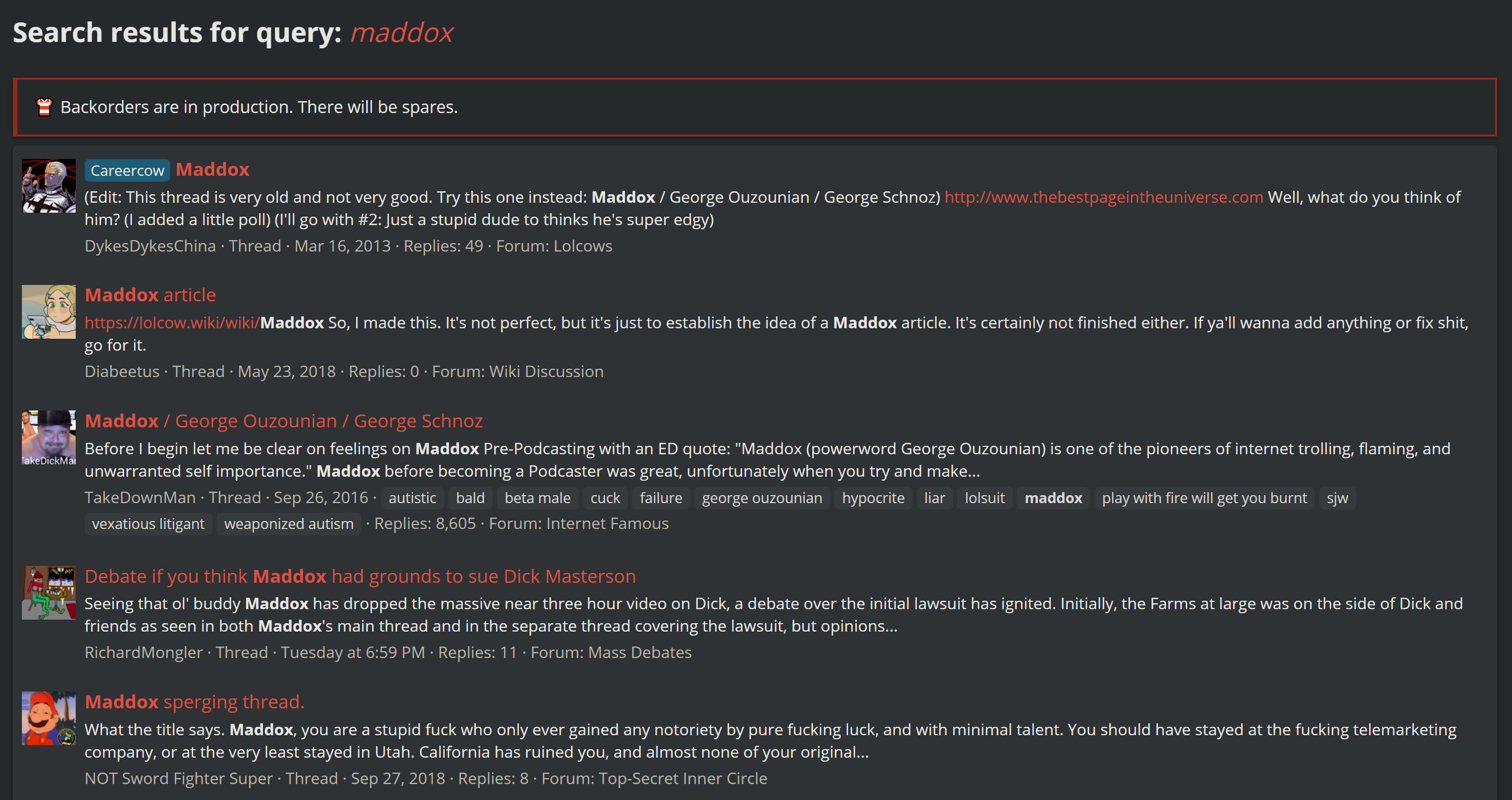Screen dimensions: 1512x800
Task: Open TakeDownMan's avatar
Action: coord(49,437)
